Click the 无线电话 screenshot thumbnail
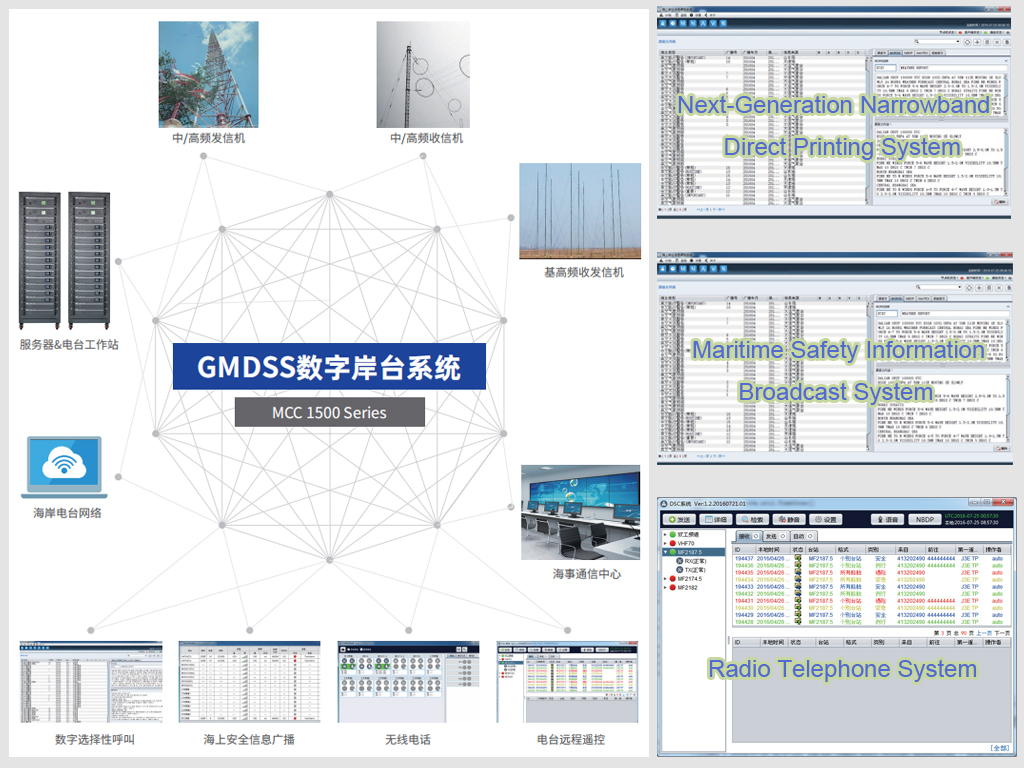 pos(408,682)
